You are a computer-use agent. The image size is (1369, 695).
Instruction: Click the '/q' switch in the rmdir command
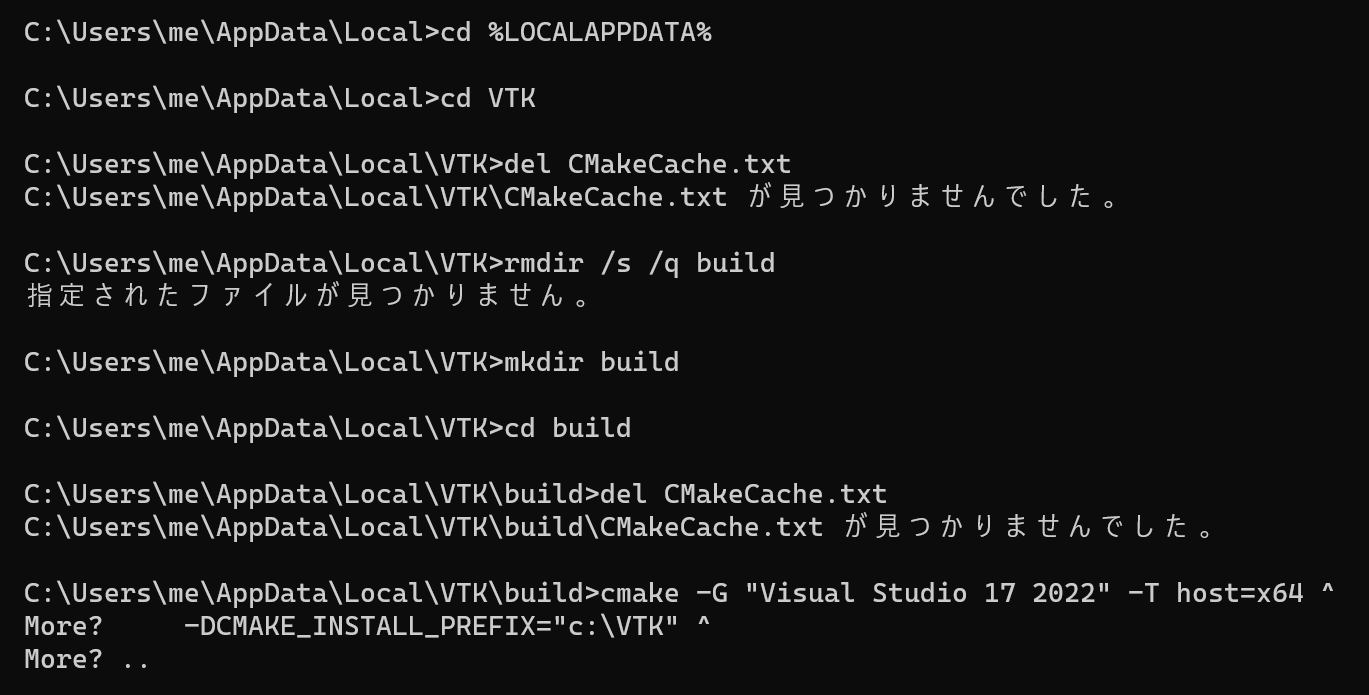[664, 263]
